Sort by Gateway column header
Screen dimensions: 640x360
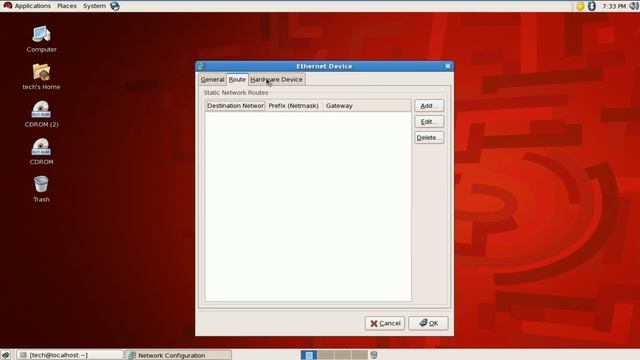367,106
